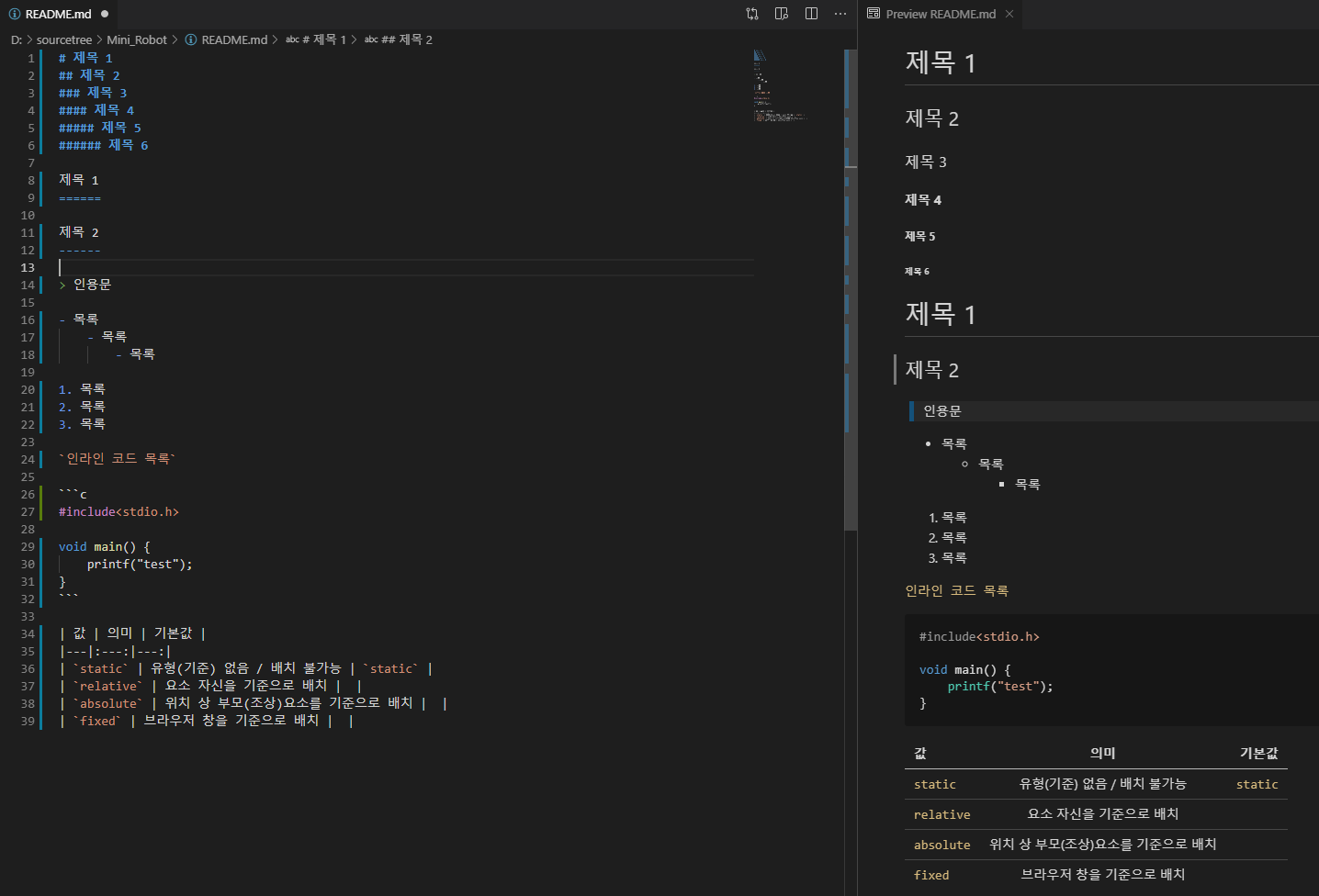Click '브라우저 창을 기준으로 배치' in preview table
The height and width of the screenshot is (896, 1319).
click(1102, 875)
